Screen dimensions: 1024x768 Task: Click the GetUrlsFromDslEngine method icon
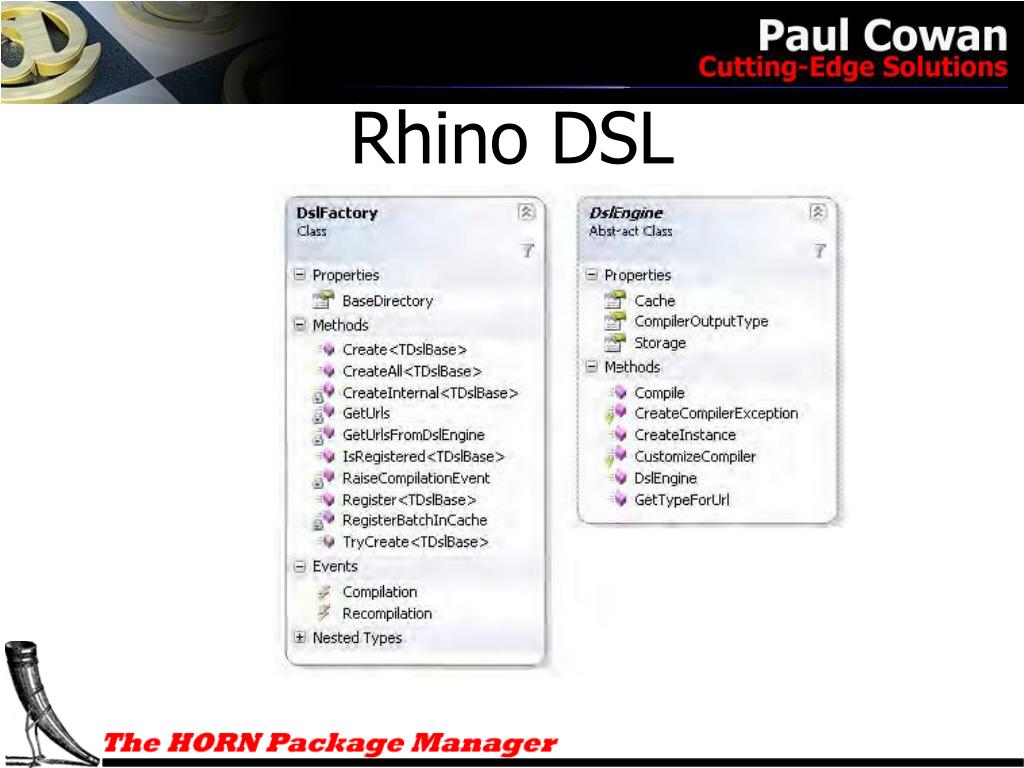tap(324, 435)
